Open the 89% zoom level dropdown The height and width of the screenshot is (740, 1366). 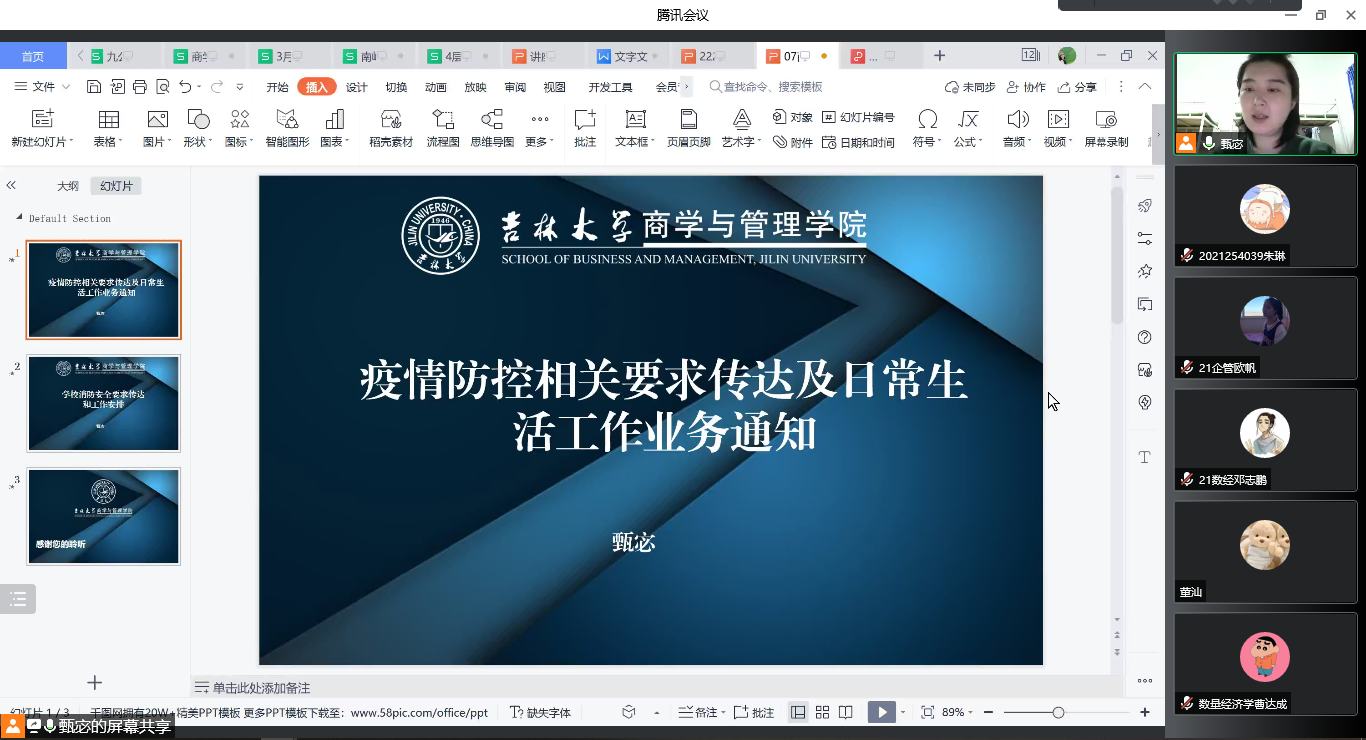(x=958, y=712)
